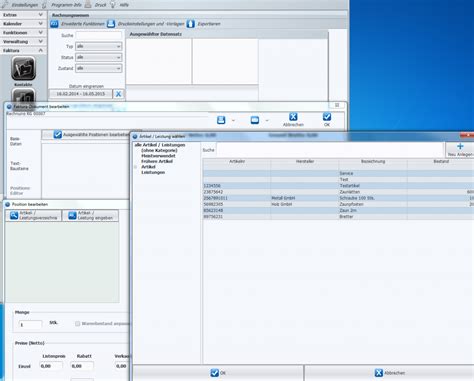The height and width of the screenshot is (381, 474).
Task: Select the 'Zaun 2m' row in the table
Action: pos(338,210)
